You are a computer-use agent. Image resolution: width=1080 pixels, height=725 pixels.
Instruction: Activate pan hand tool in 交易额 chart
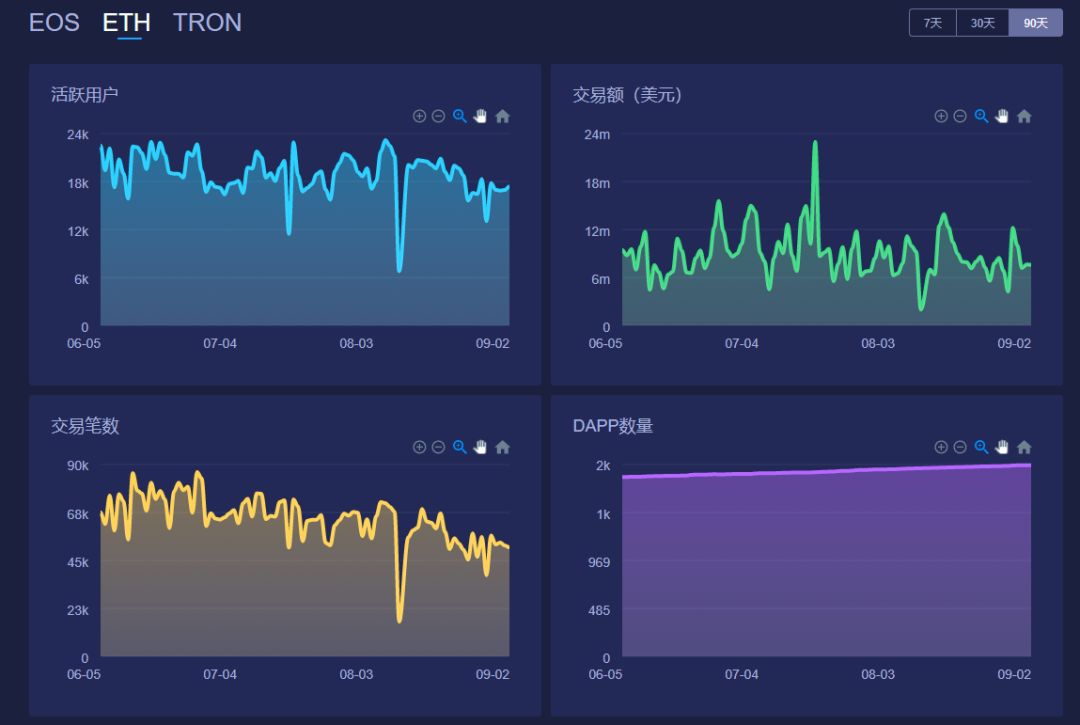[x=1002, y=116]
